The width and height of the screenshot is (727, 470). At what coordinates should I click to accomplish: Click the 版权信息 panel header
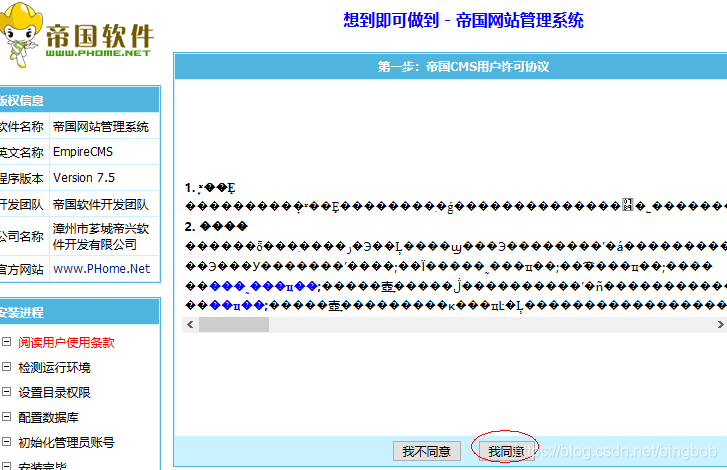pyautogui.click(x=79, y=100)
